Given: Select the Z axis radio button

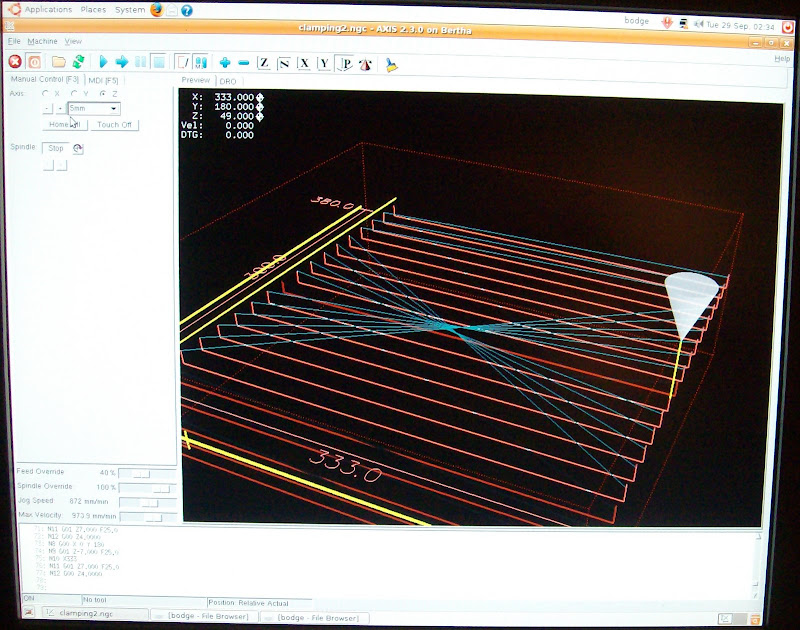Looking at the screenshot, I should pos(102,93).
